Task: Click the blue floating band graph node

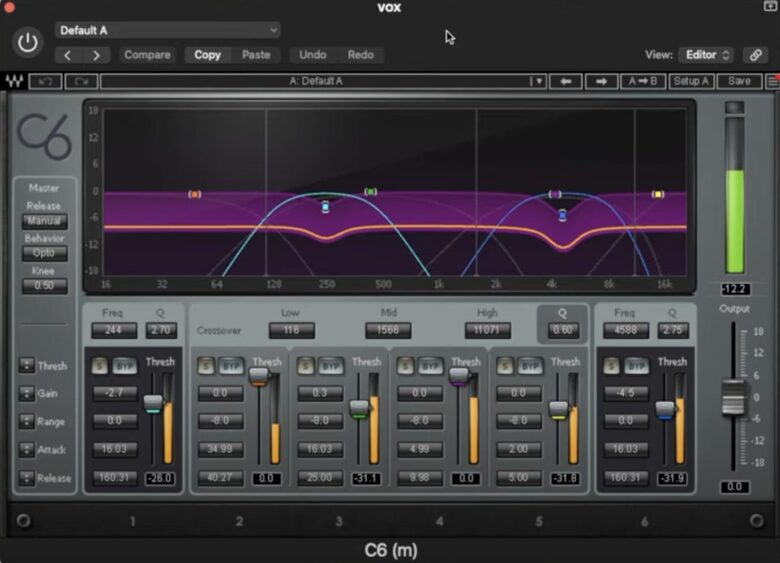Action: click(563, 215)
